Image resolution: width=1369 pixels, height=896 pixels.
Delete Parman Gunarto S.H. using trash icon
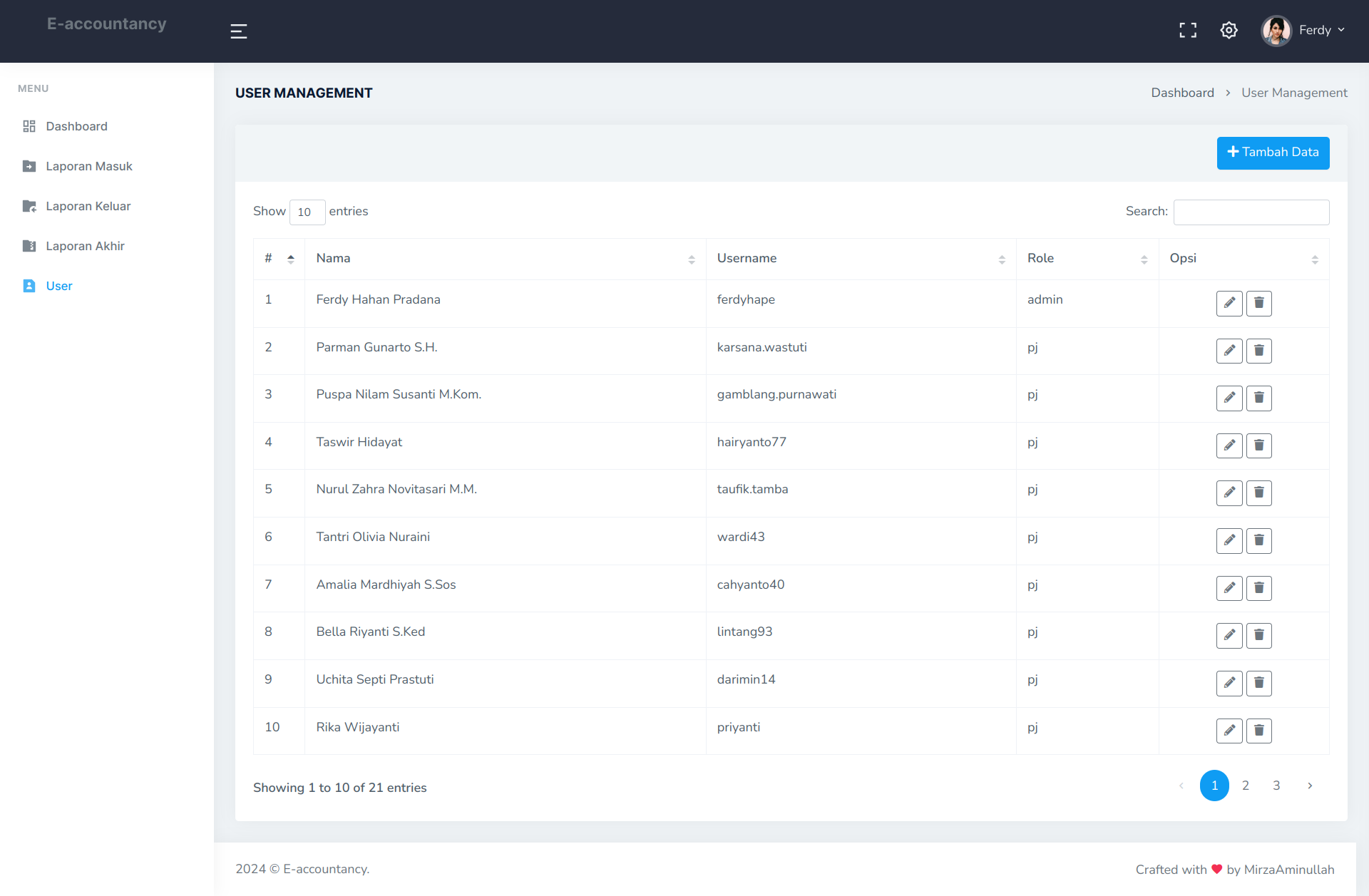(1259, 351)
